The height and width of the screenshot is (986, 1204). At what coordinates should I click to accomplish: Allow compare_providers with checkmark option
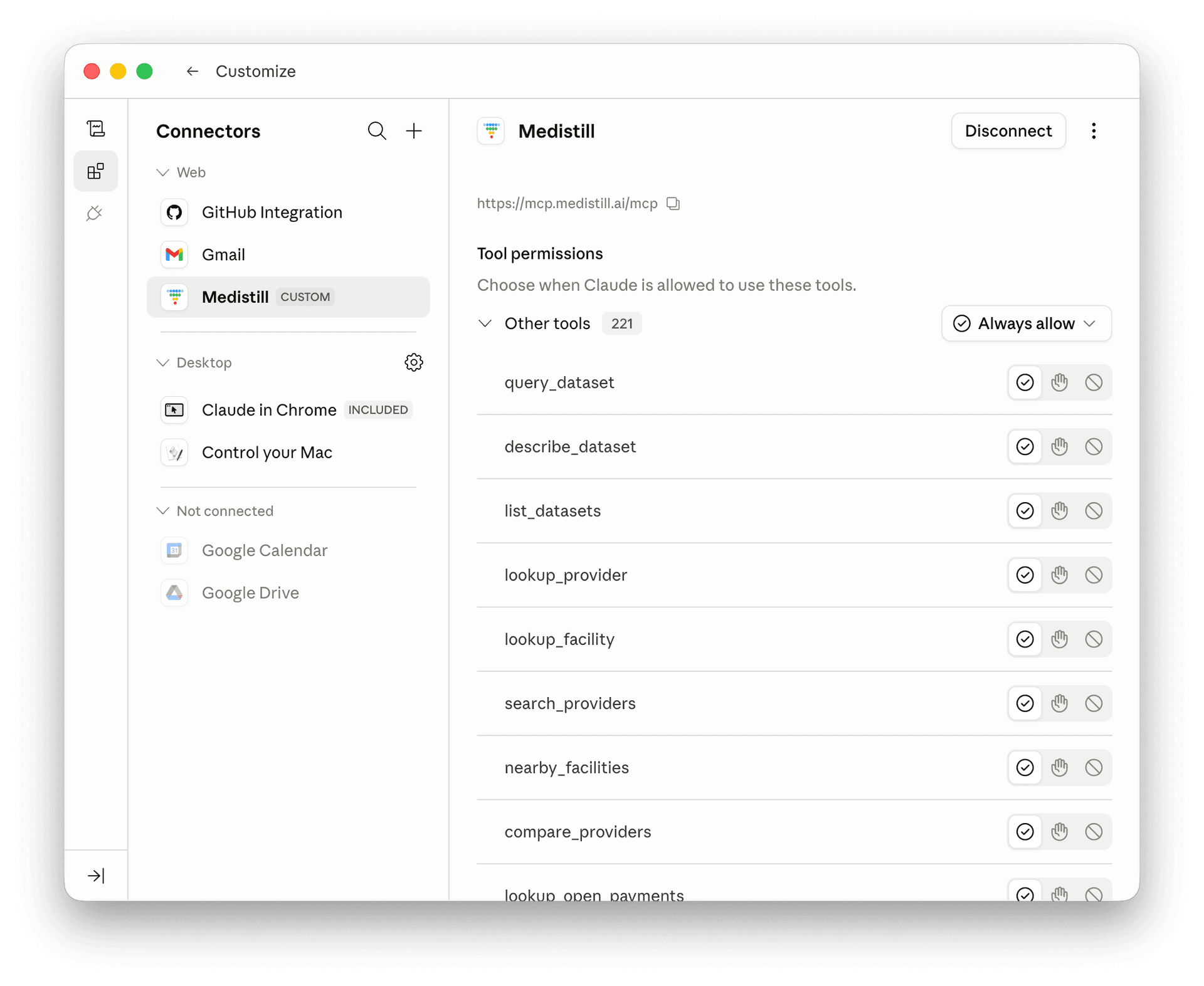pyautogui.click(x=1025, y=832)
